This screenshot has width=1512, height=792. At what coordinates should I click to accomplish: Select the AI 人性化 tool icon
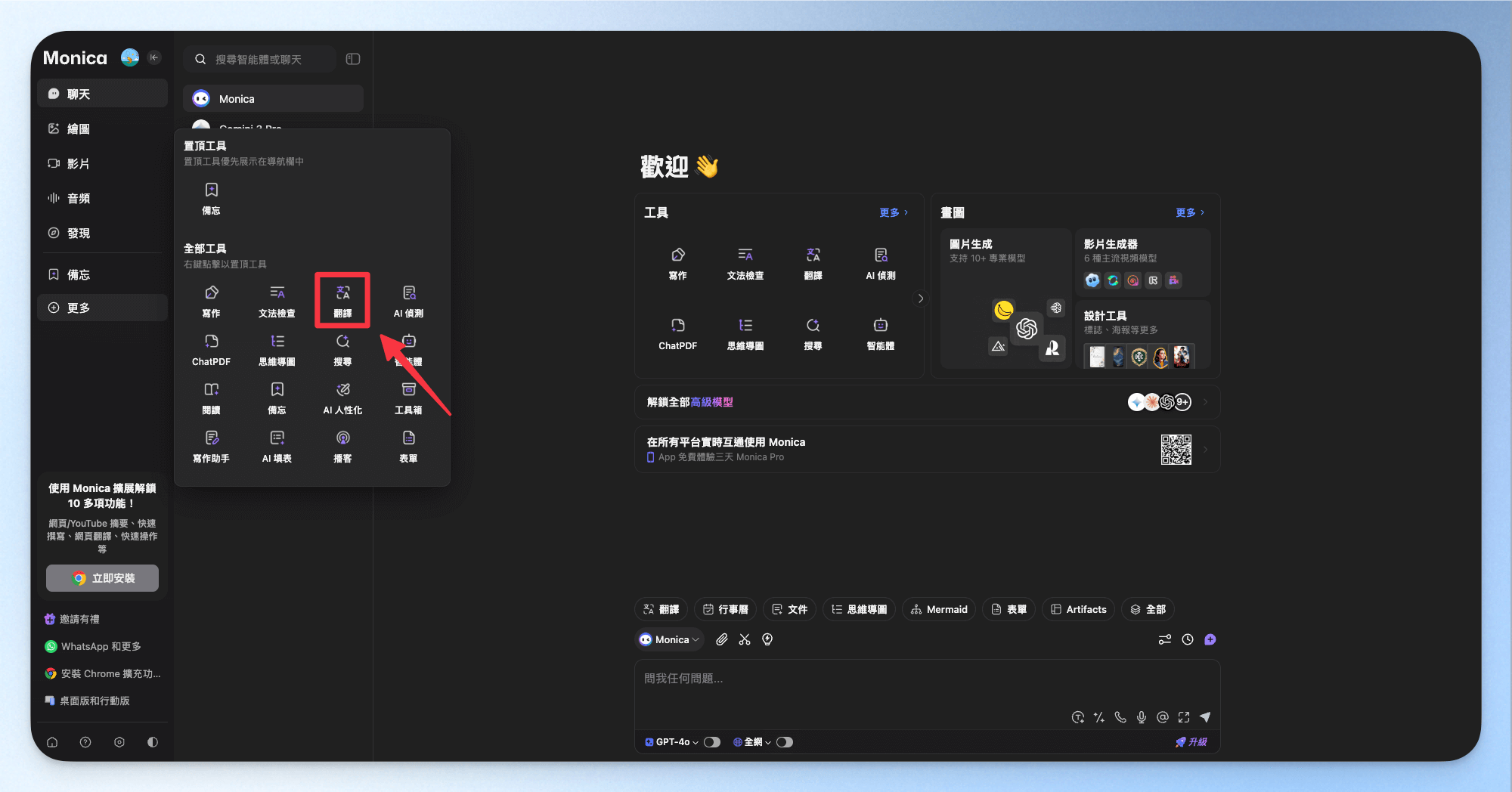pos(342,398)
